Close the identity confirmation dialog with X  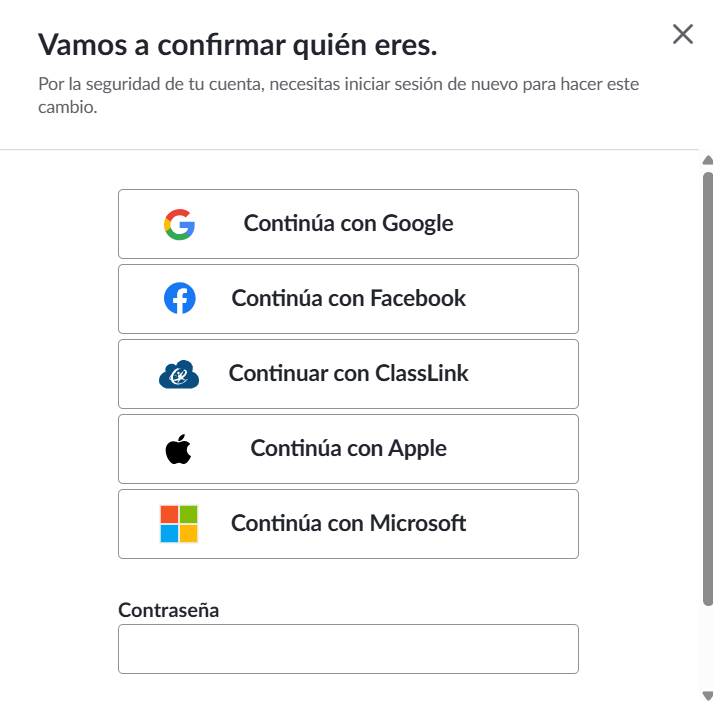[x=683, y=34]
